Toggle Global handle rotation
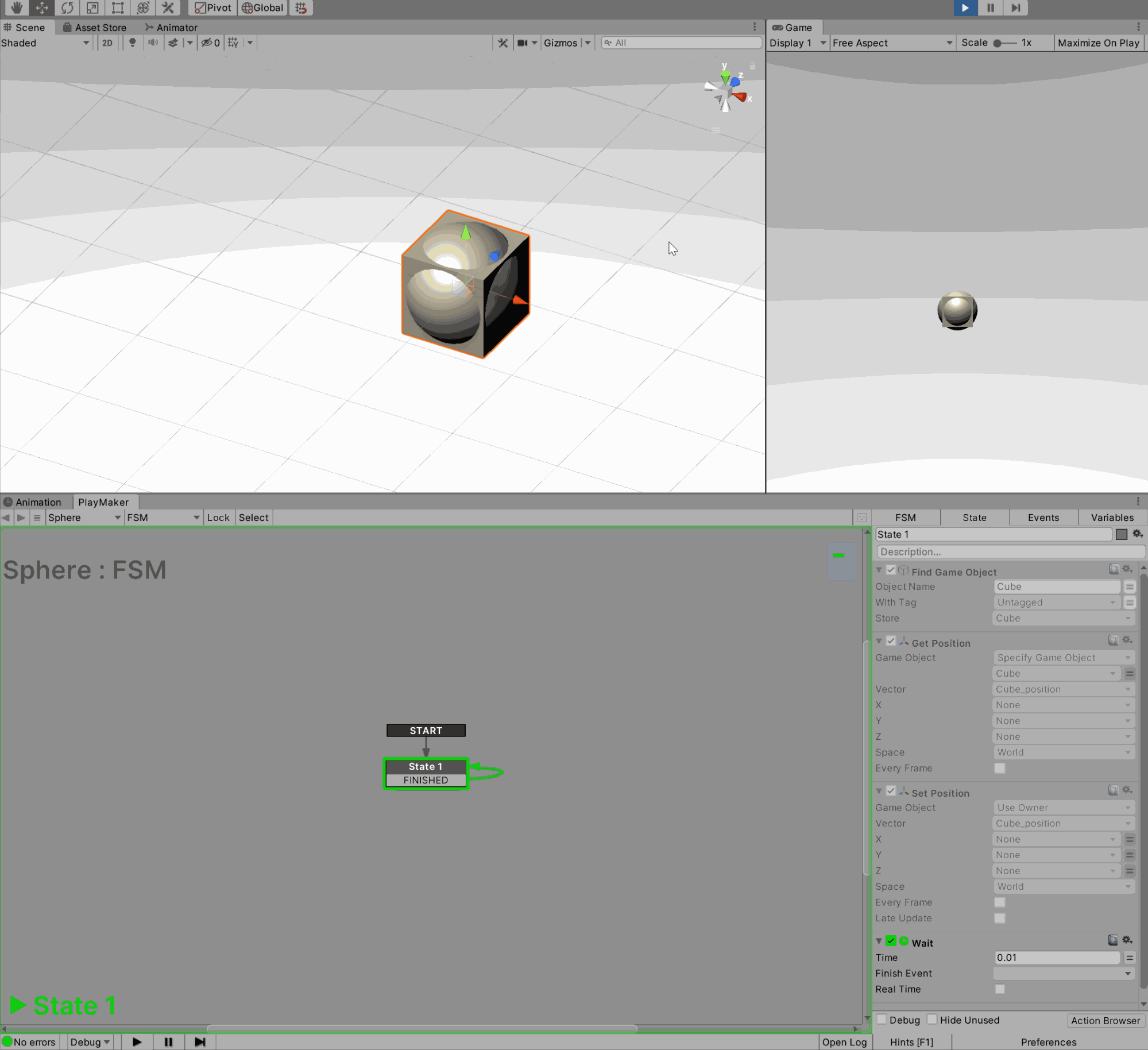 [262, 7]
